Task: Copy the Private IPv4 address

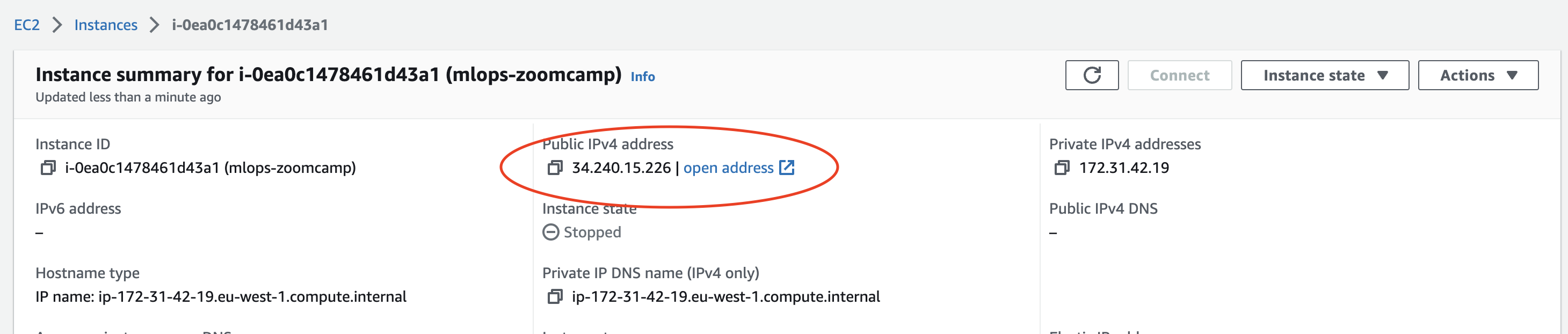Action: (1062, 168)
